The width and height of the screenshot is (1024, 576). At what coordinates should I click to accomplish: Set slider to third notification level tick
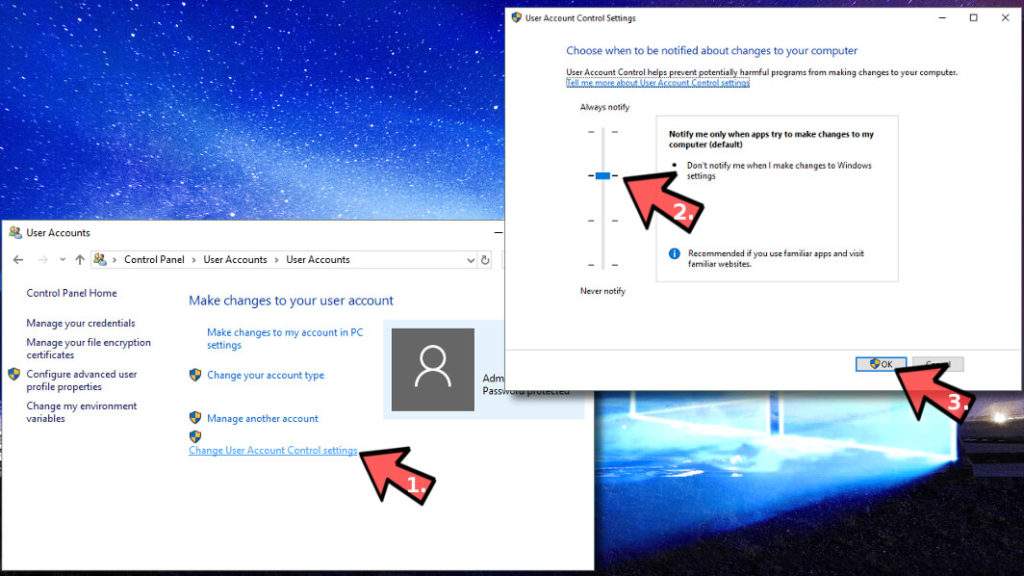[603, 221]
